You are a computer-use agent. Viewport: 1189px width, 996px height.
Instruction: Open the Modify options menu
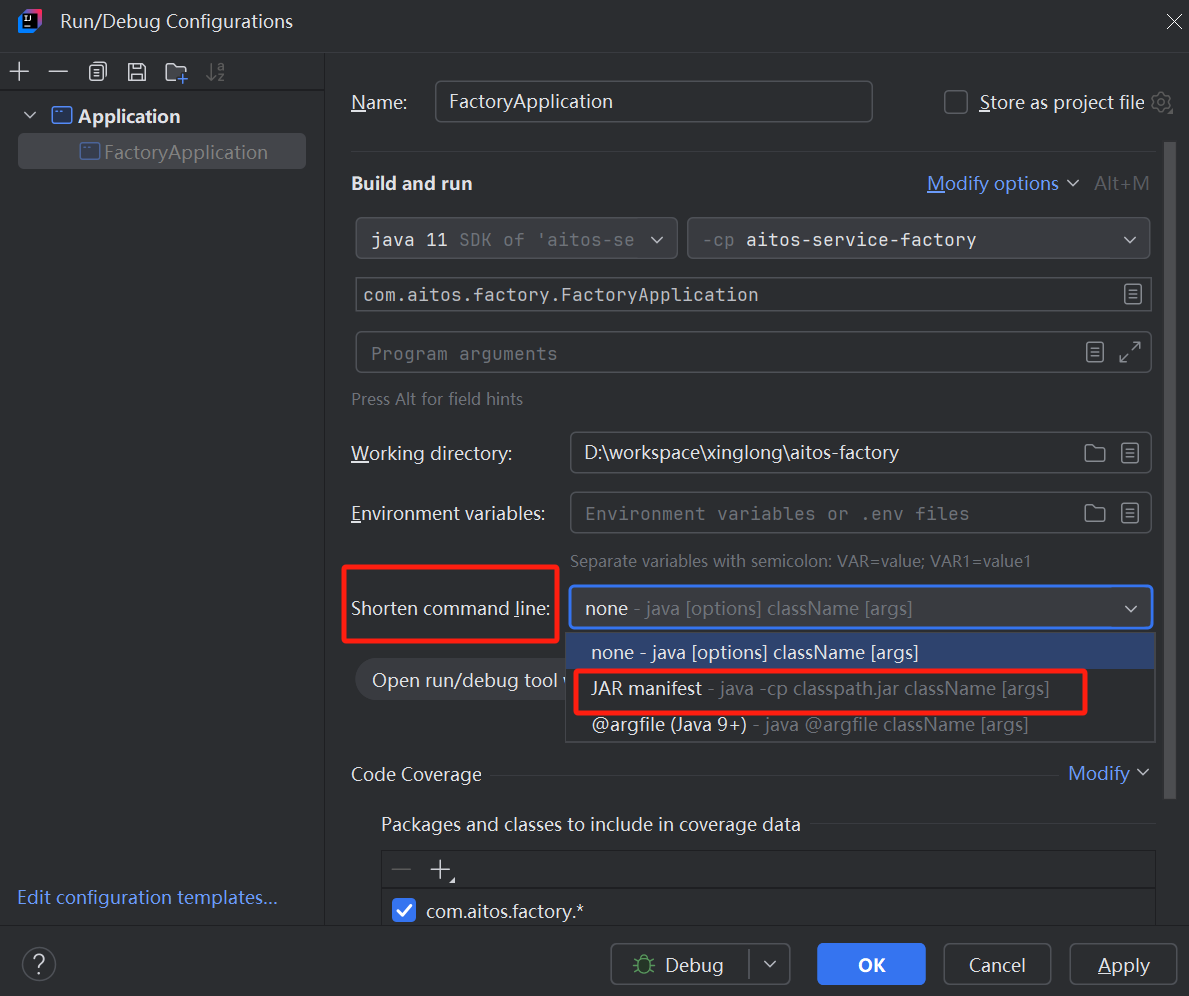[x=994, y=183]
